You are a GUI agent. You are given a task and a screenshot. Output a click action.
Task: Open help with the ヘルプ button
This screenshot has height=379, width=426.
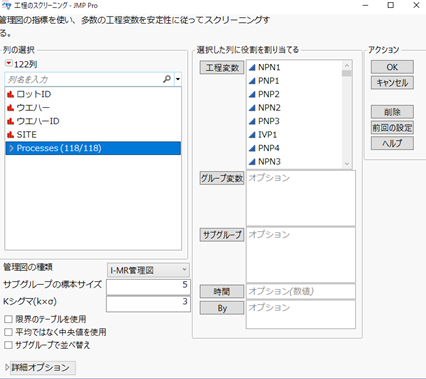392,143
